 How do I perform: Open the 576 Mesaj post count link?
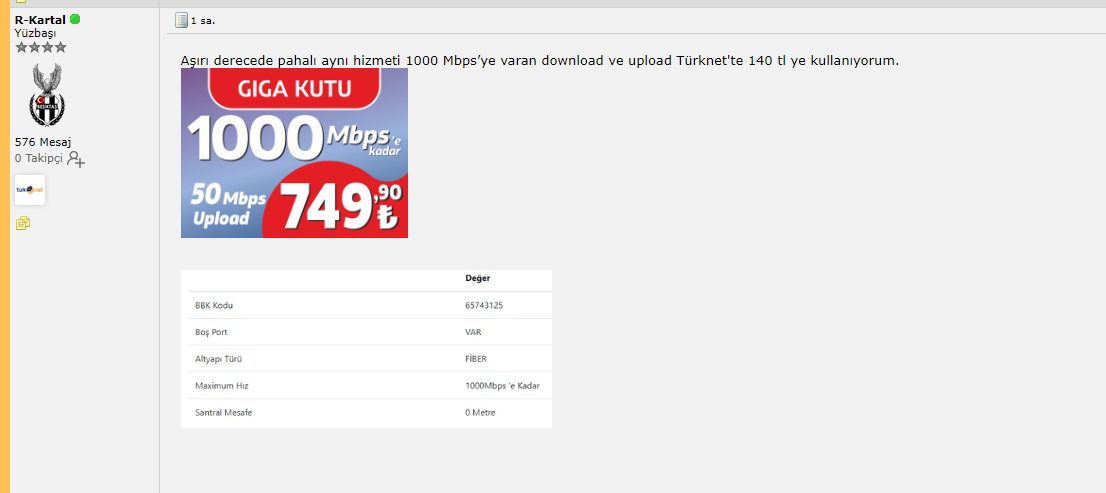point(43,142)
